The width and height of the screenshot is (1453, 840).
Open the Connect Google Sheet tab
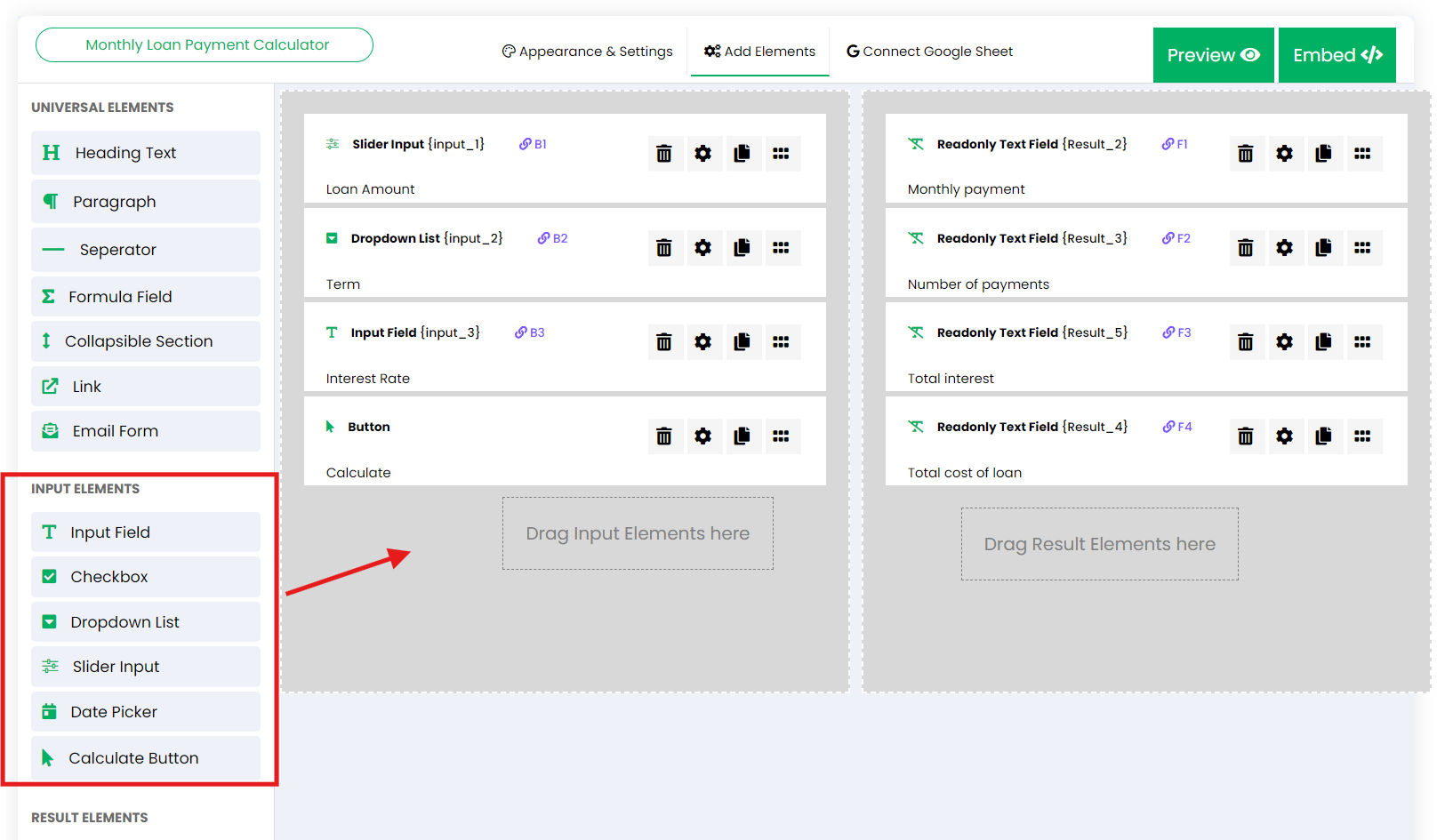[x=929, y=52]
